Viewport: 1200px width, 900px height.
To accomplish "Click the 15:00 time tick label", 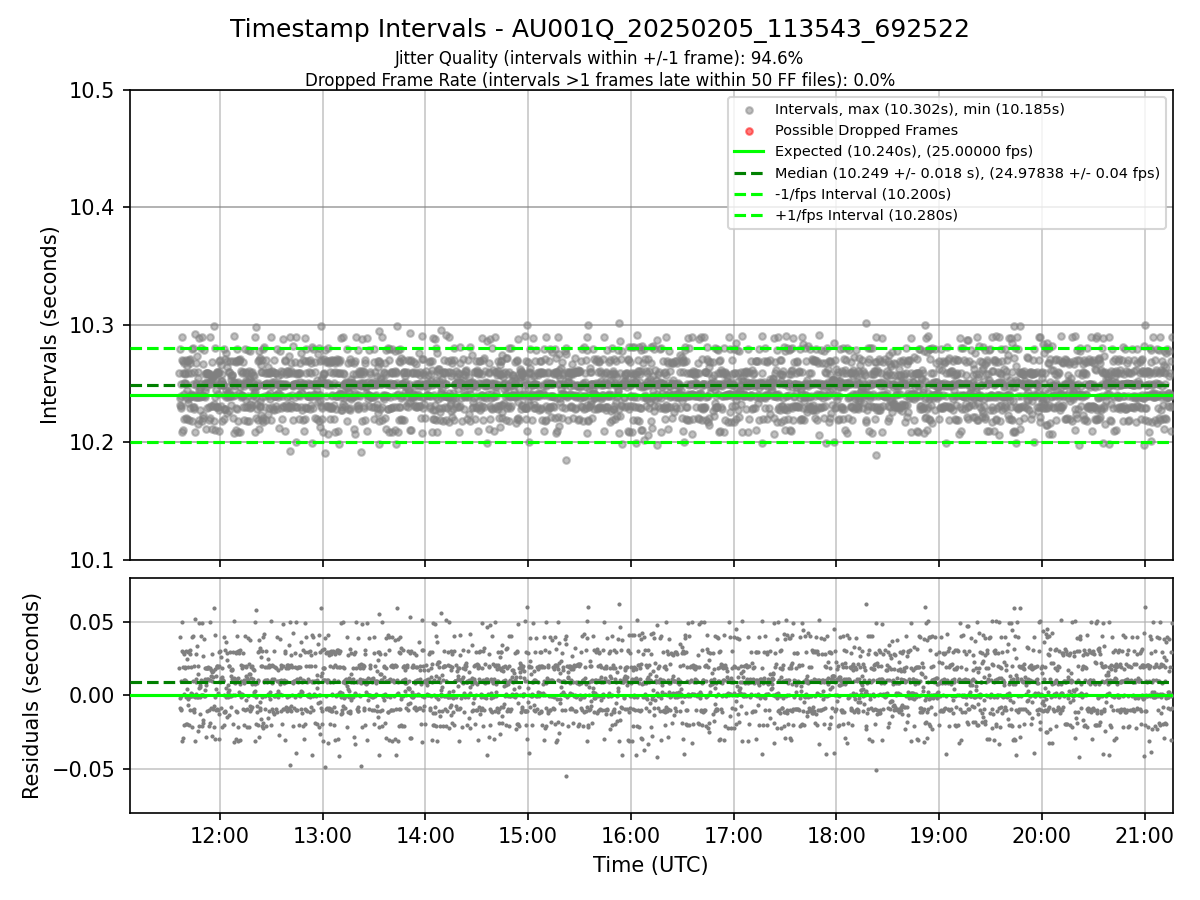I will coord(528,834).
